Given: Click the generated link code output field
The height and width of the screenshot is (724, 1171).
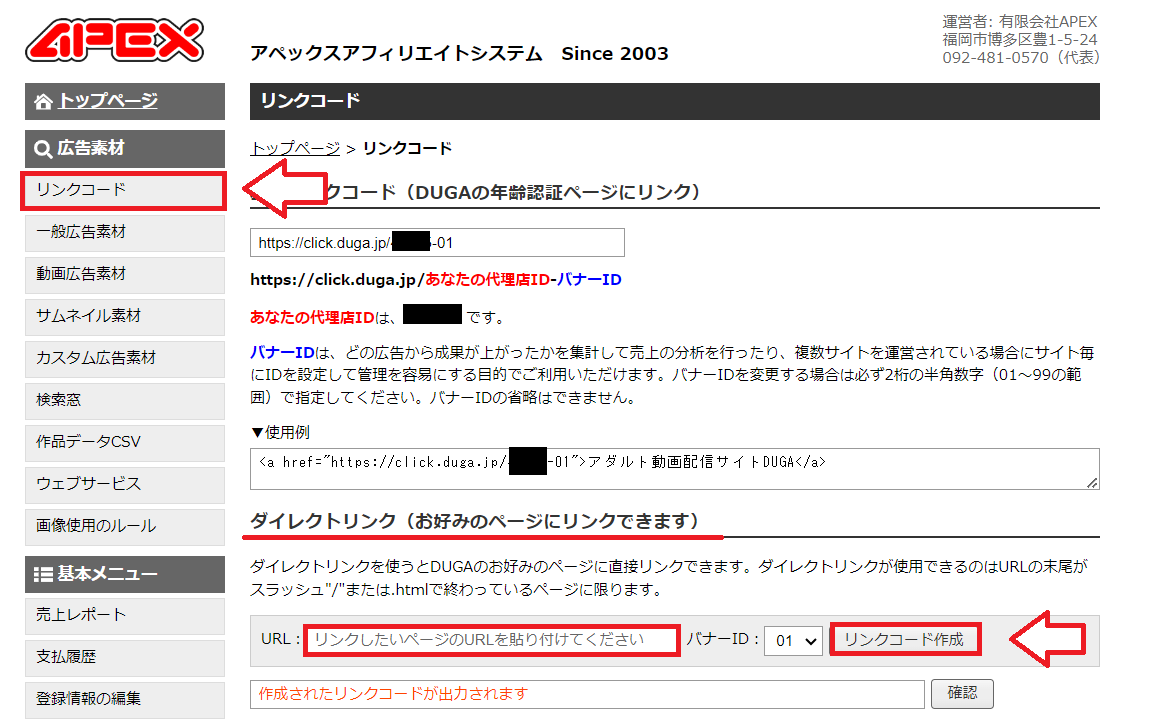Looking at the screenshot, I should coord(587,694).
